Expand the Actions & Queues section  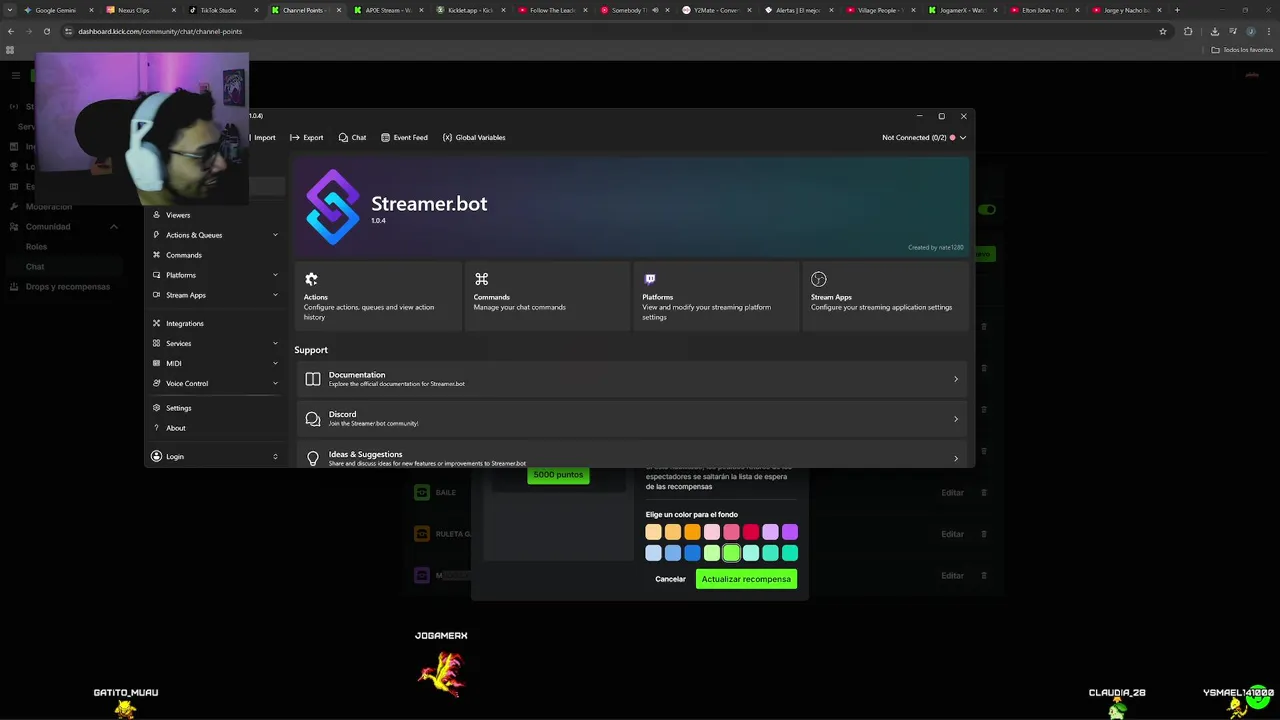point(275,235)
